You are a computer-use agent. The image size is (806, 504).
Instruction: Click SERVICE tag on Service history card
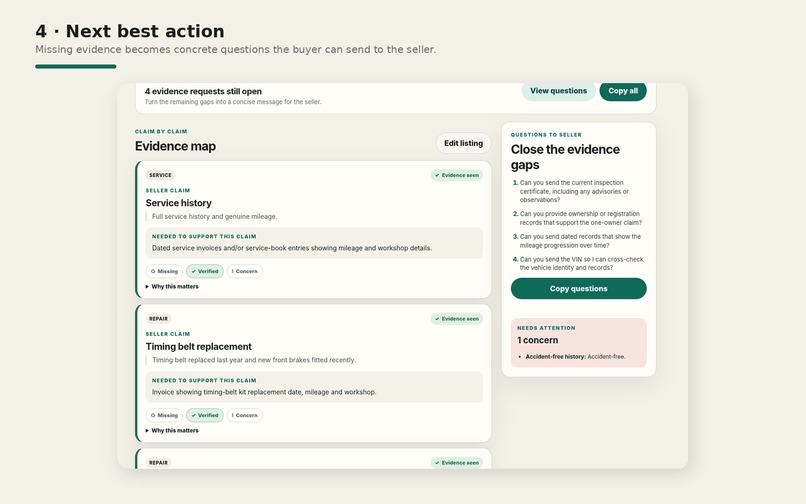point(160,175)
